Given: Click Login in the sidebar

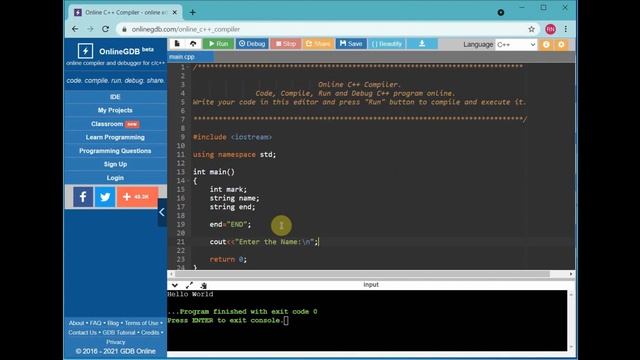Looking at the screenshot, I should pos(115,178).
